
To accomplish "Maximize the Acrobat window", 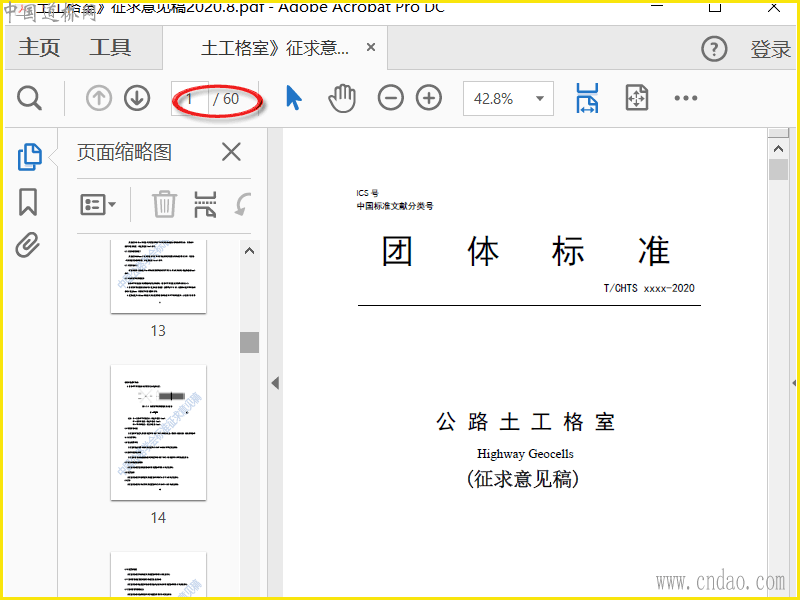I will click(715, 6).
